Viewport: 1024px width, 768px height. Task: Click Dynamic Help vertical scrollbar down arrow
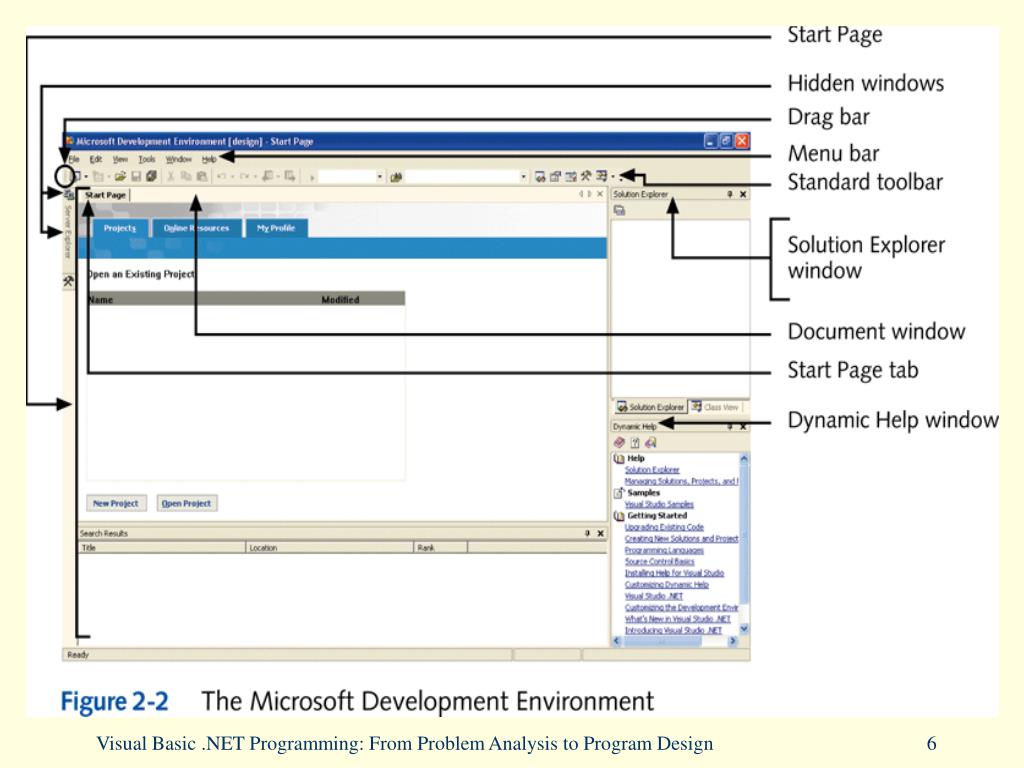(x=743, y=629)
